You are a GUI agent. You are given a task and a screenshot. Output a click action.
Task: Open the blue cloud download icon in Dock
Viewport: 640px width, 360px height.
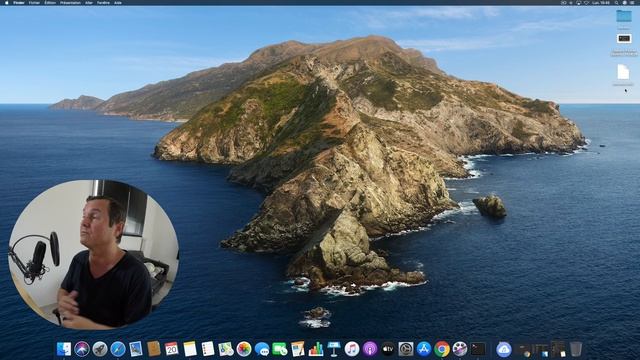pyautogui.click(x=504, y=349)
